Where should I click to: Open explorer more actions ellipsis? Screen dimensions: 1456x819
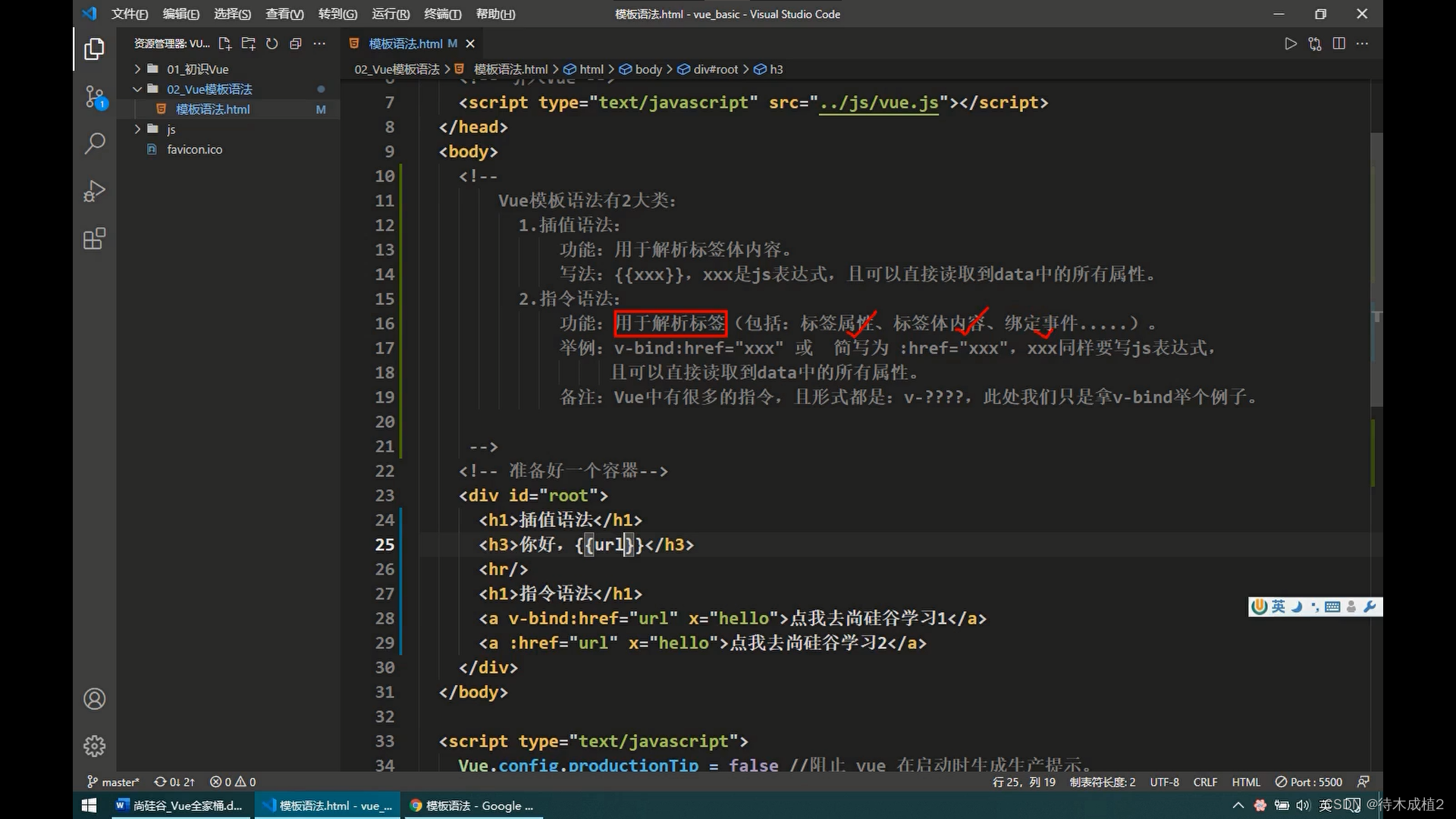319,43
